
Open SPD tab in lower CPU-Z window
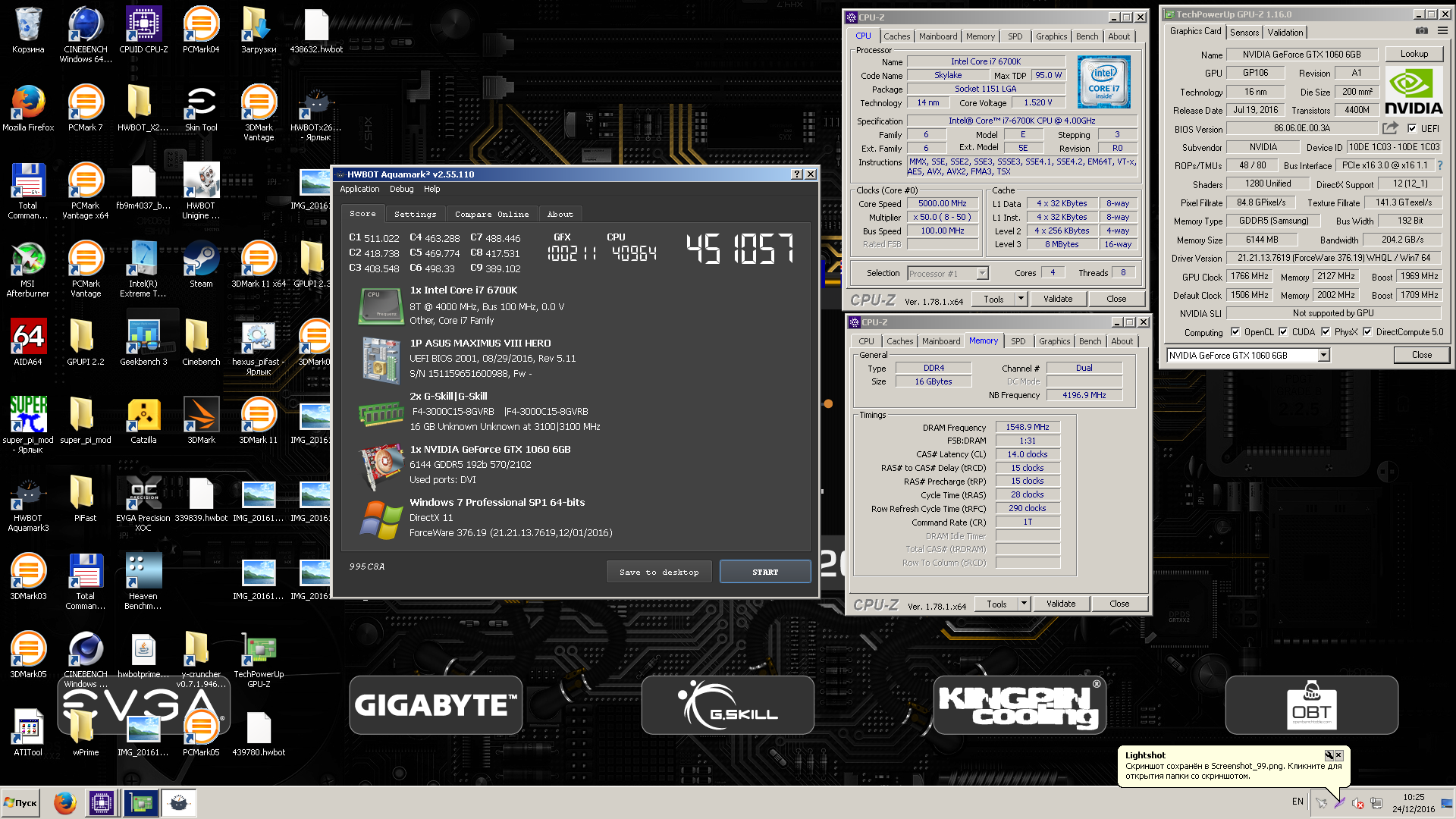tap(1018, 341)
